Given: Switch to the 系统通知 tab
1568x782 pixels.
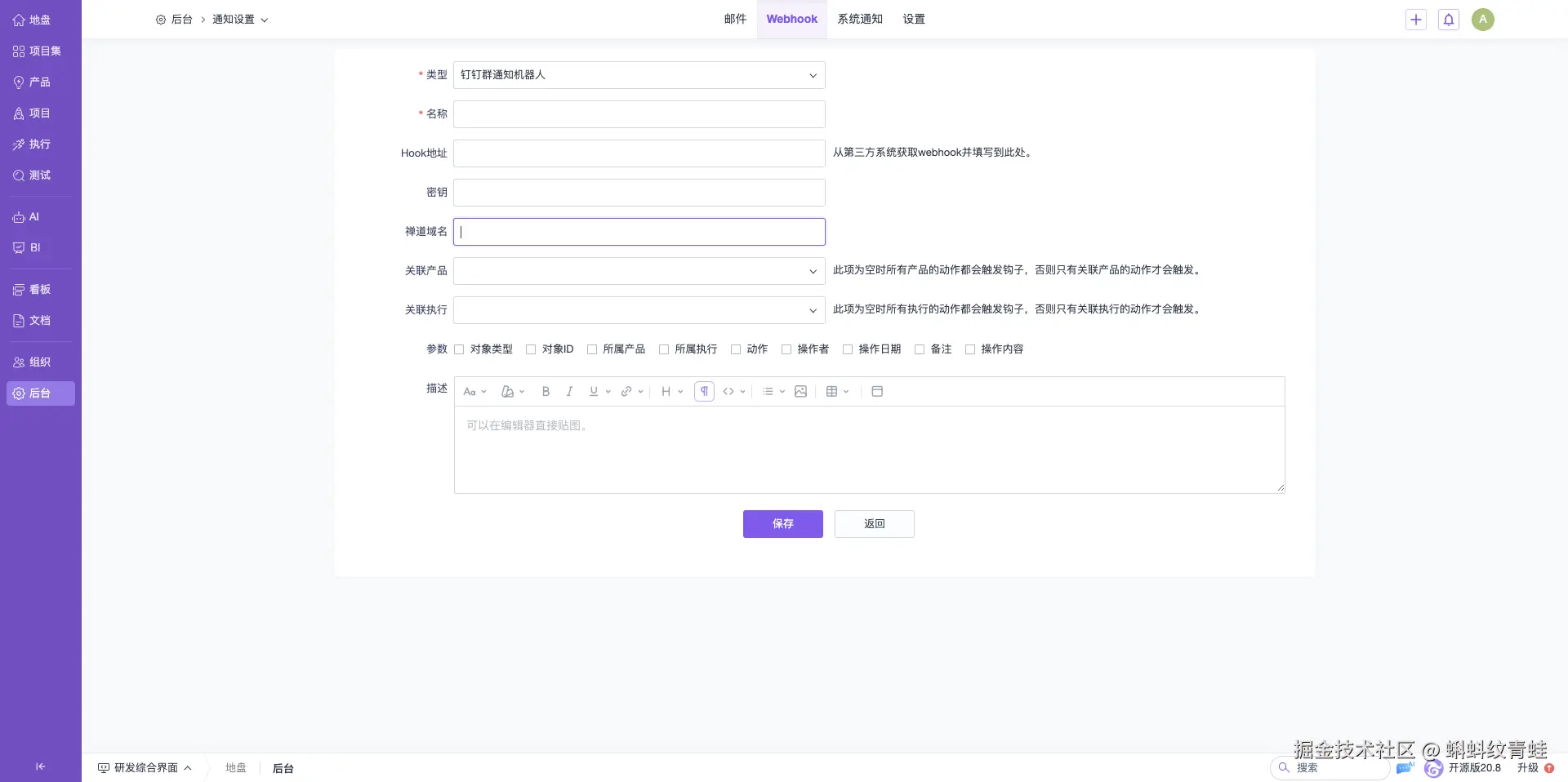Looking at the screenshot, I should click(x=860, y=20).
